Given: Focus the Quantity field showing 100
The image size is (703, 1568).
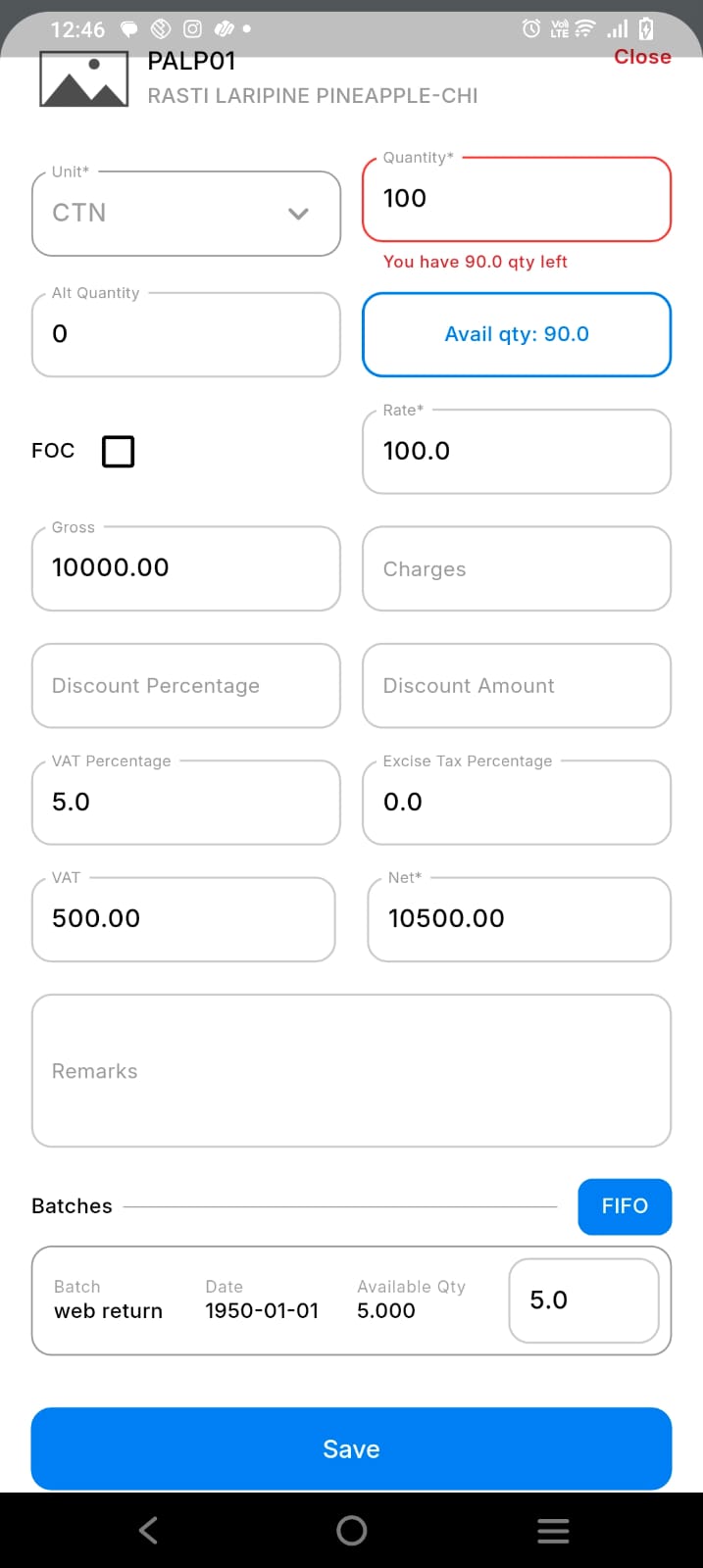Looking at the screenshot, I should pos(517,199).
